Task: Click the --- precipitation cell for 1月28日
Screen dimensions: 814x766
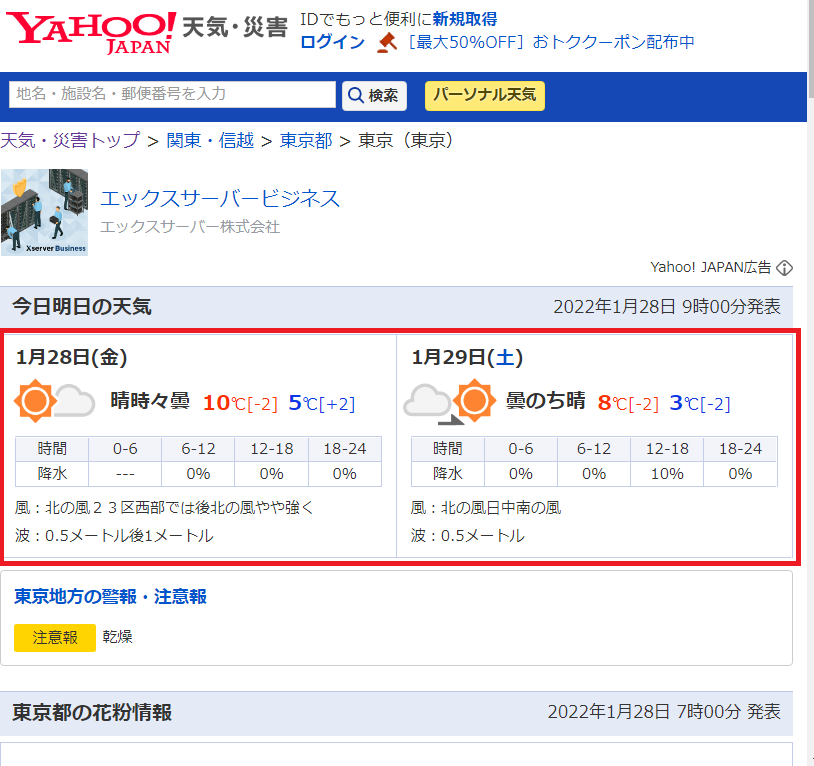Action: coord(125,474)
